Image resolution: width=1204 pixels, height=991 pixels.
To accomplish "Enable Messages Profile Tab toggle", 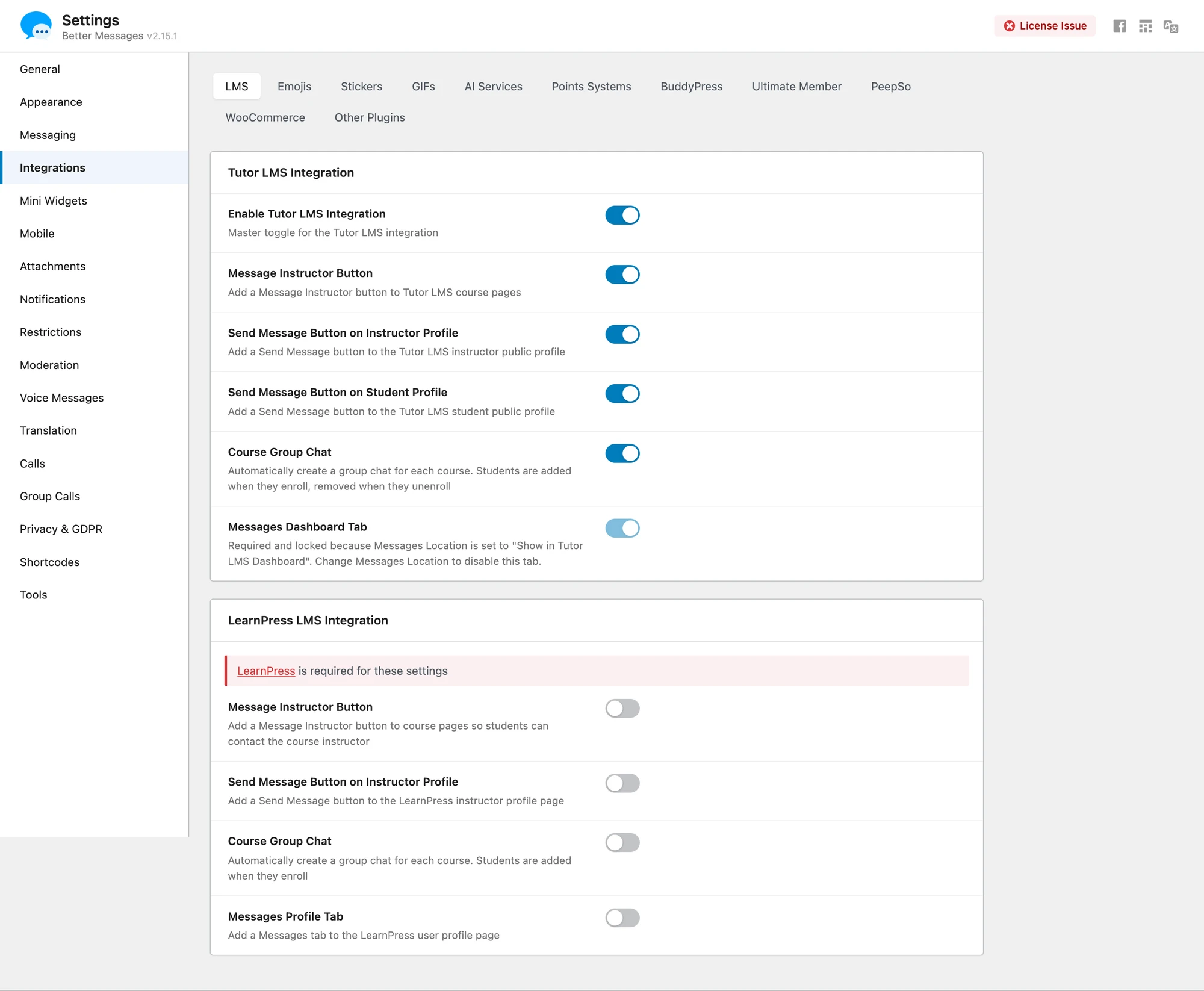I will pyautogui.click(x=622, y=918).
